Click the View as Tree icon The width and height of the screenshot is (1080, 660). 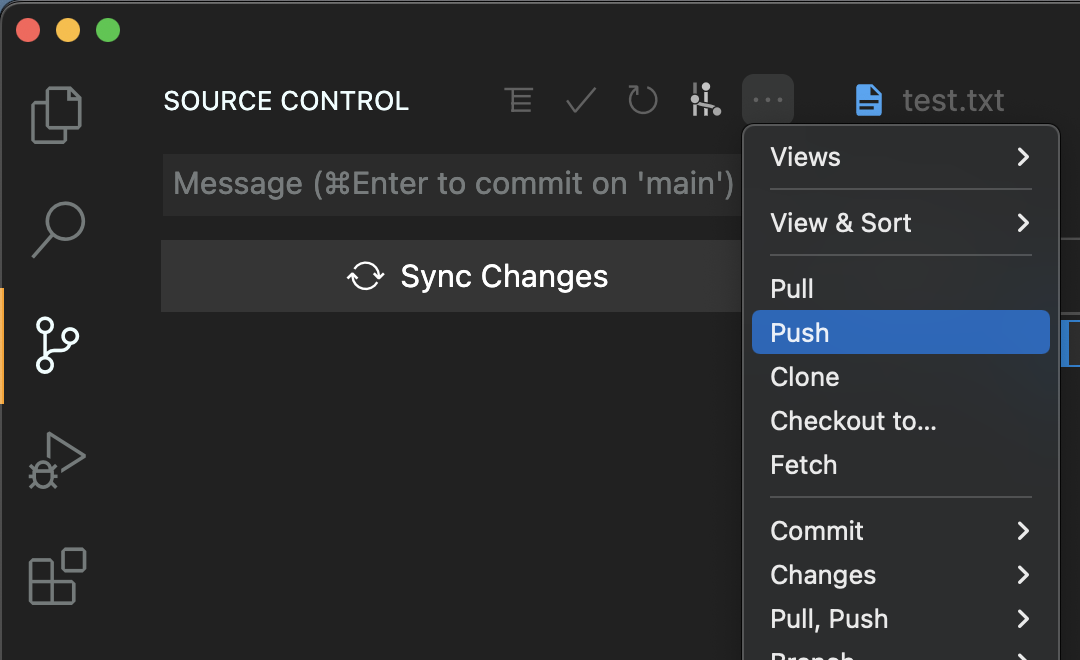518,100
